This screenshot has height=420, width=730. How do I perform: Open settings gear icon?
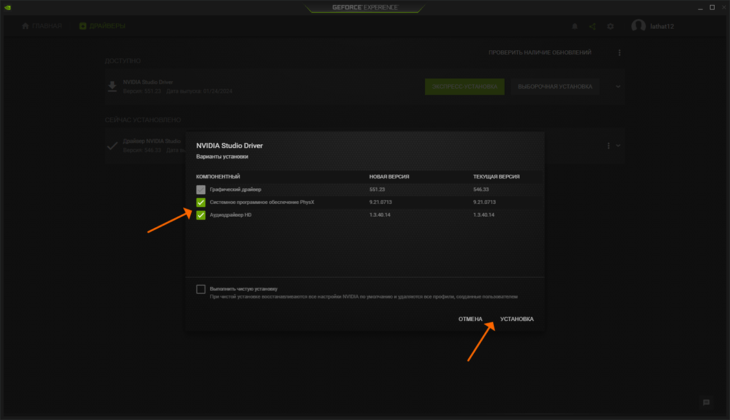click(610, 27)
